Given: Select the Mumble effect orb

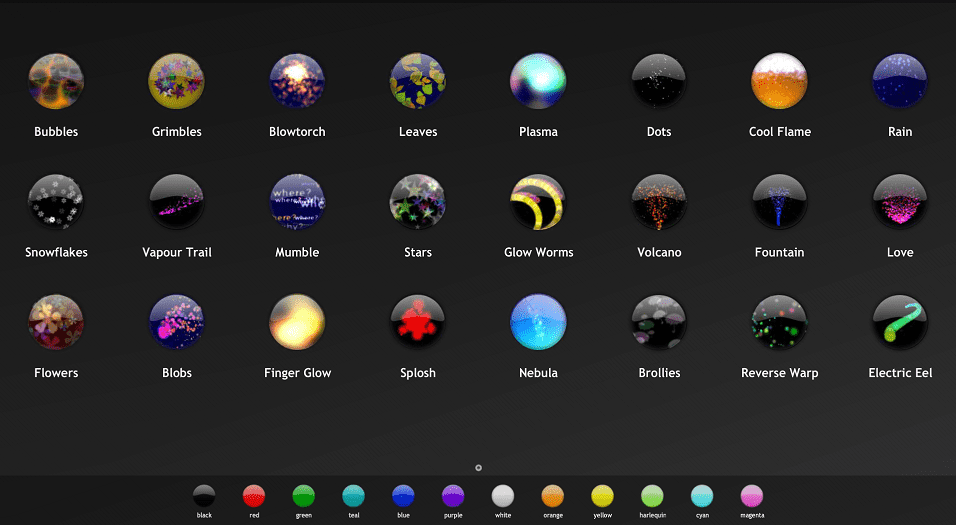Looking at the screenshot, I should (297, 202).
